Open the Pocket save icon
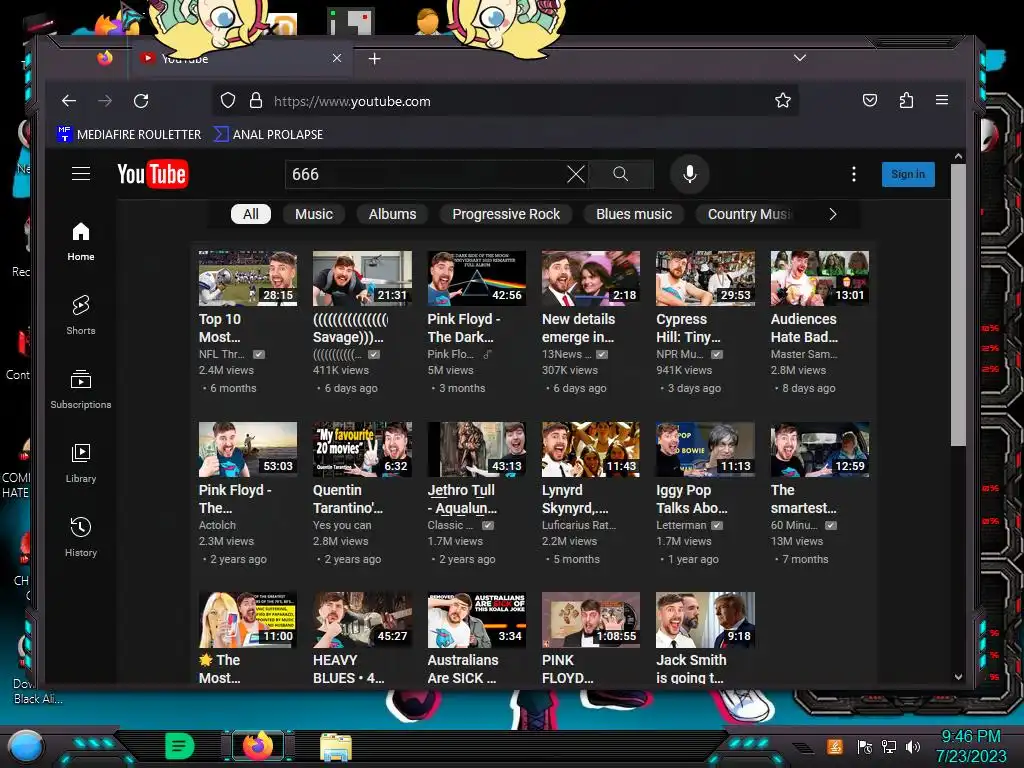Screen dimensions: 1024x768 tap(869, 100)
